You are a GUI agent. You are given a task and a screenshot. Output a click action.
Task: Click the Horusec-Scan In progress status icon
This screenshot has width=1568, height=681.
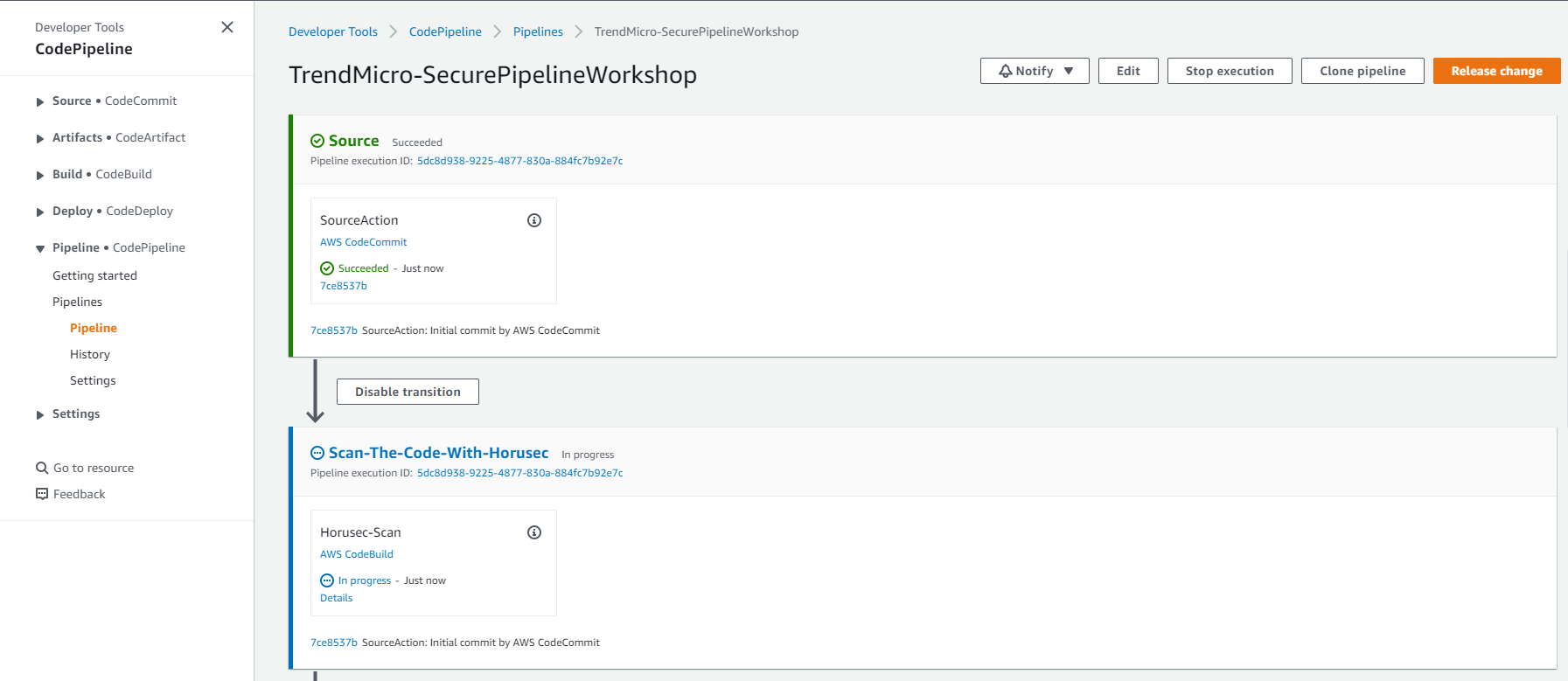coord(327,580)
